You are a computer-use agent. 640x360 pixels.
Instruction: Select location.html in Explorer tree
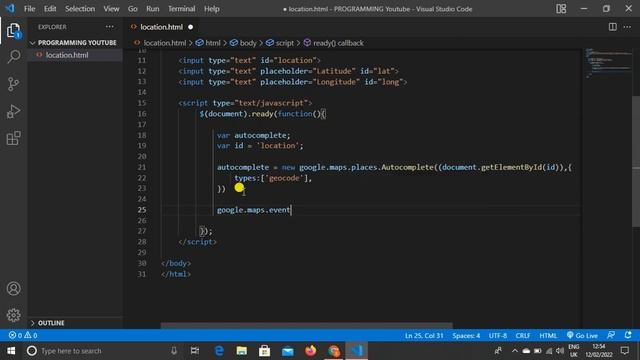(x=75, y=55)
